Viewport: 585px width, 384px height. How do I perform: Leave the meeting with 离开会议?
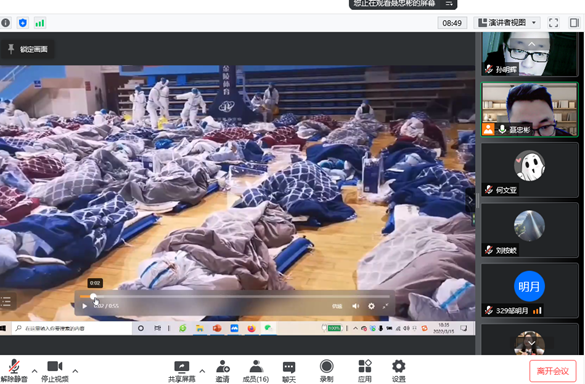coord(553,371)
